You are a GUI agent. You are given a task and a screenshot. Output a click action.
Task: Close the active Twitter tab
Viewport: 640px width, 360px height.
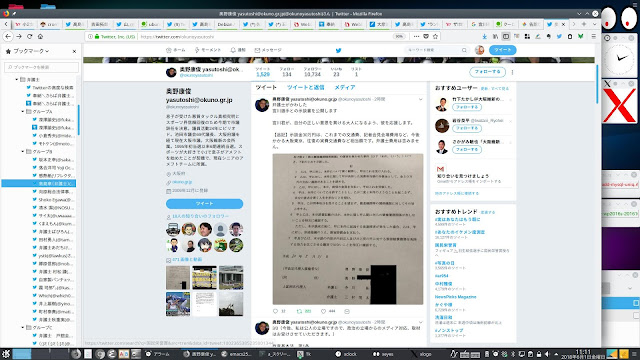click(x=564, y=24)
